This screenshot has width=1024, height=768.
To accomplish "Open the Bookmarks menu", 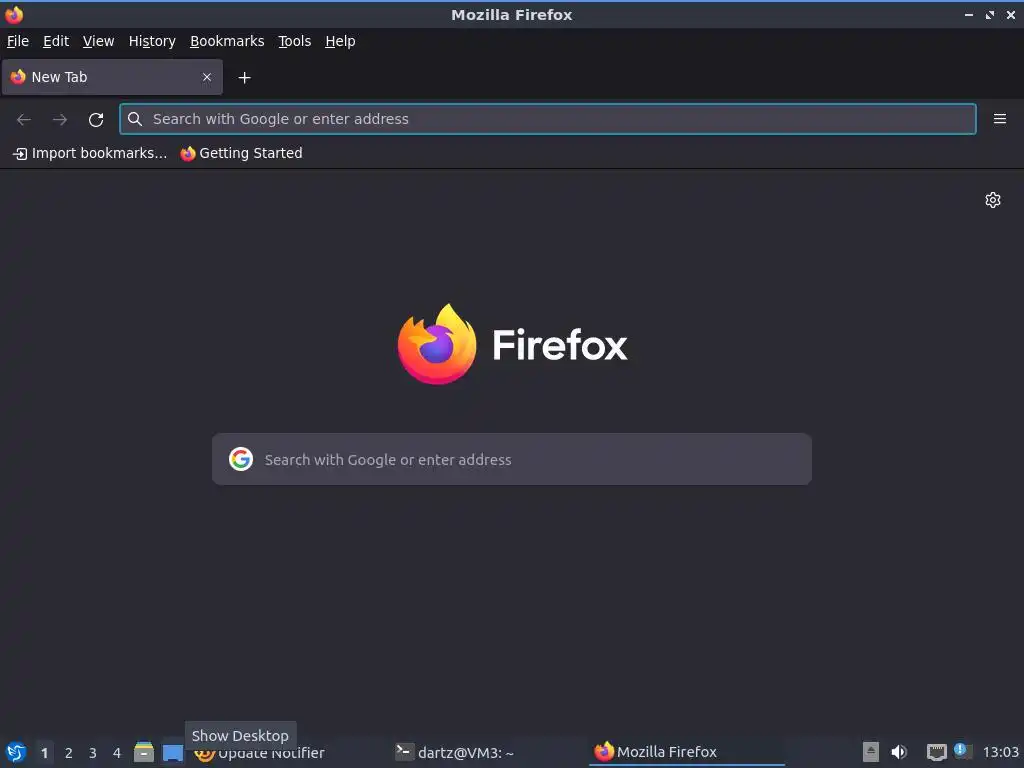I will (x=227, y=41).
